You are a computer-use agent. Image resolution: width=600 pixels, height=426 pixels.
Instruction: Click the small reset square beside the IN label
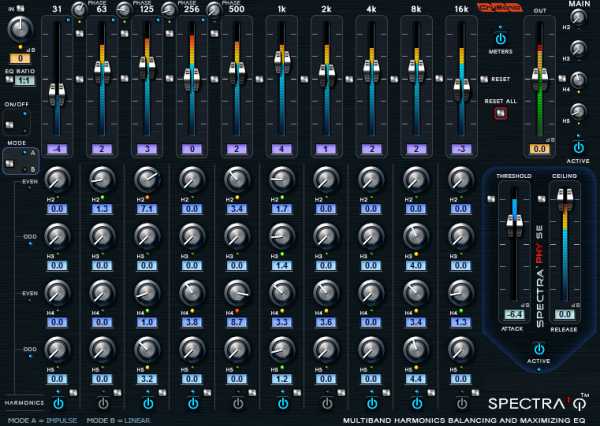(x=20, y=8)
